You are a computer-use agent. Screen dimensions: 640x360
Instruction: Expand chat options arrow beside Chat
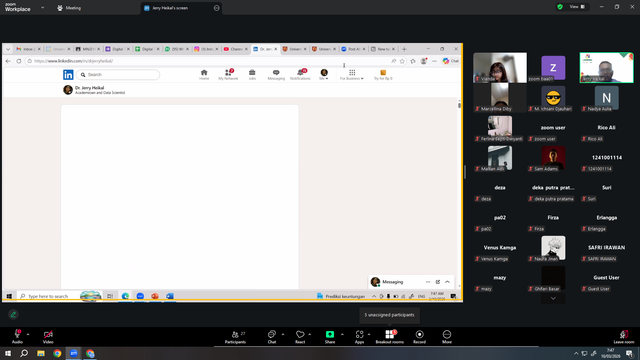click(x=283, y=334)
